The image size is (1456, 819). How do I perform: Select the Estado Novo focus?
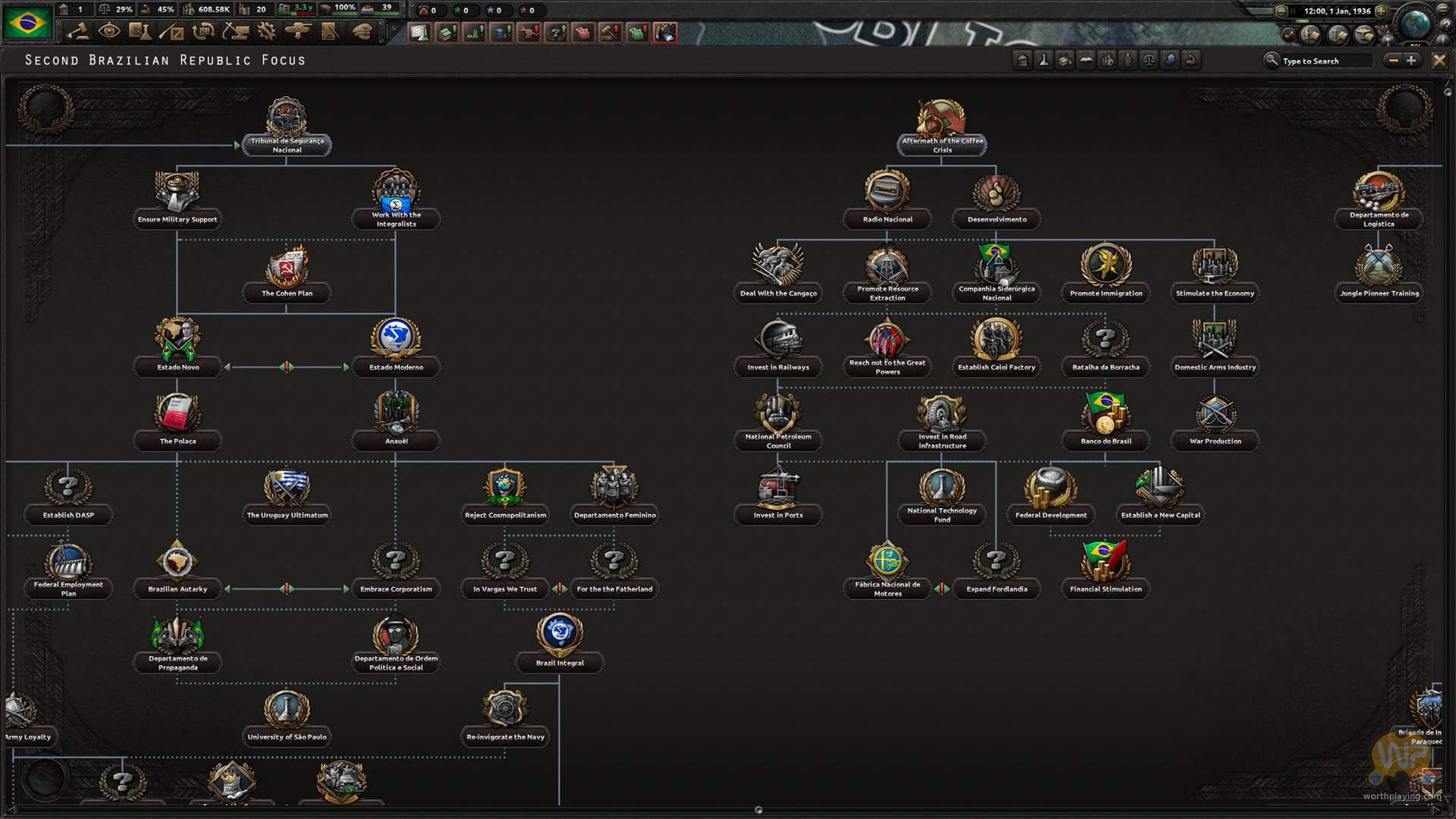tap(177, 367)
